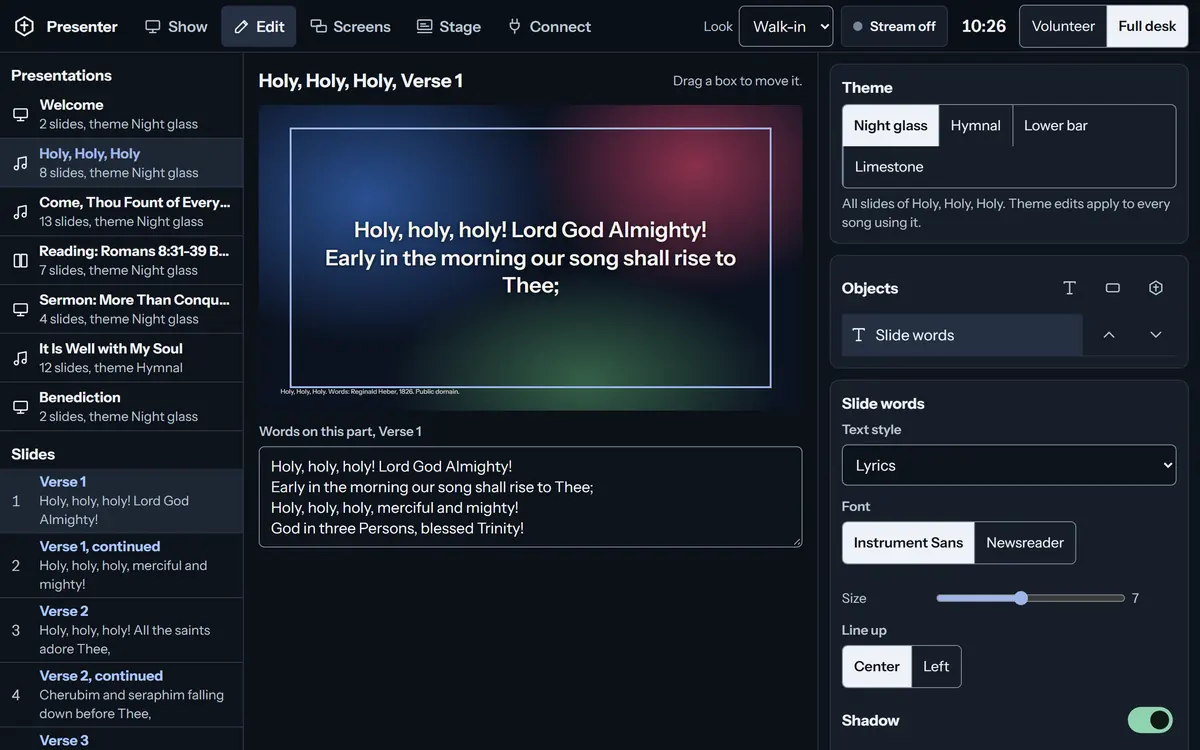This screenshot has height=750, width=1200.
Task: Select the "Verse 2, continued" slide
Action: 121,695
